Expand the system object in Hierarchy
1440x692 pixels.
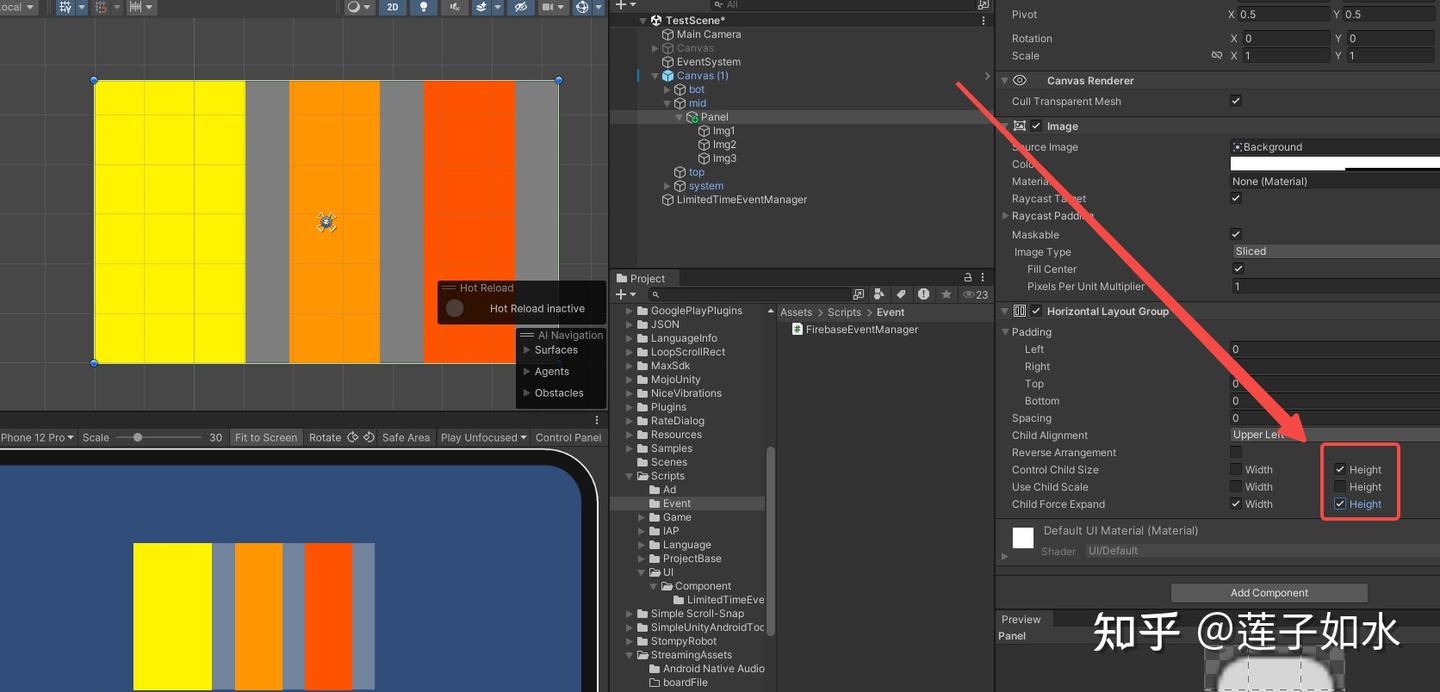coord(668,186)
